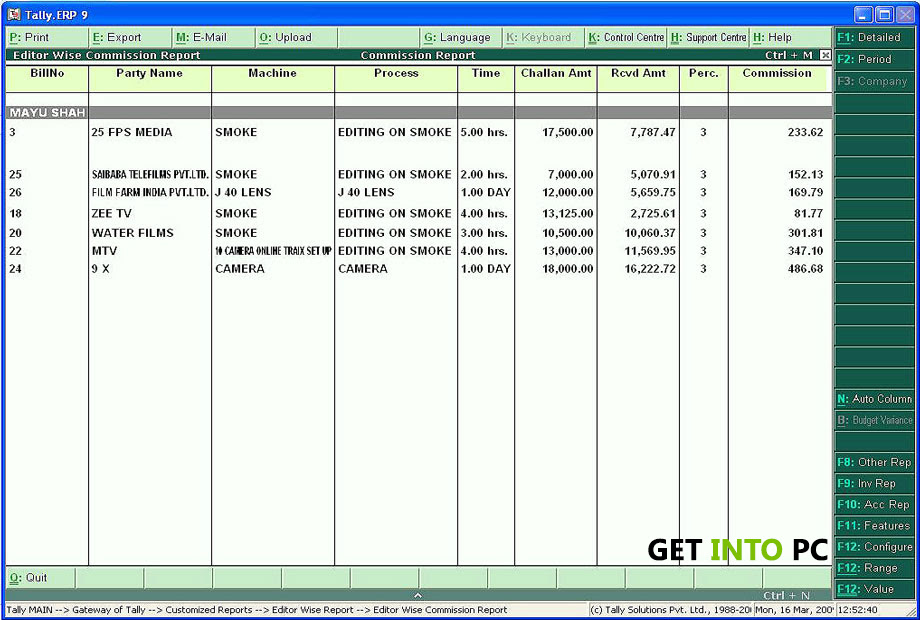Select the O: Upload button

(x=296, y=37)
